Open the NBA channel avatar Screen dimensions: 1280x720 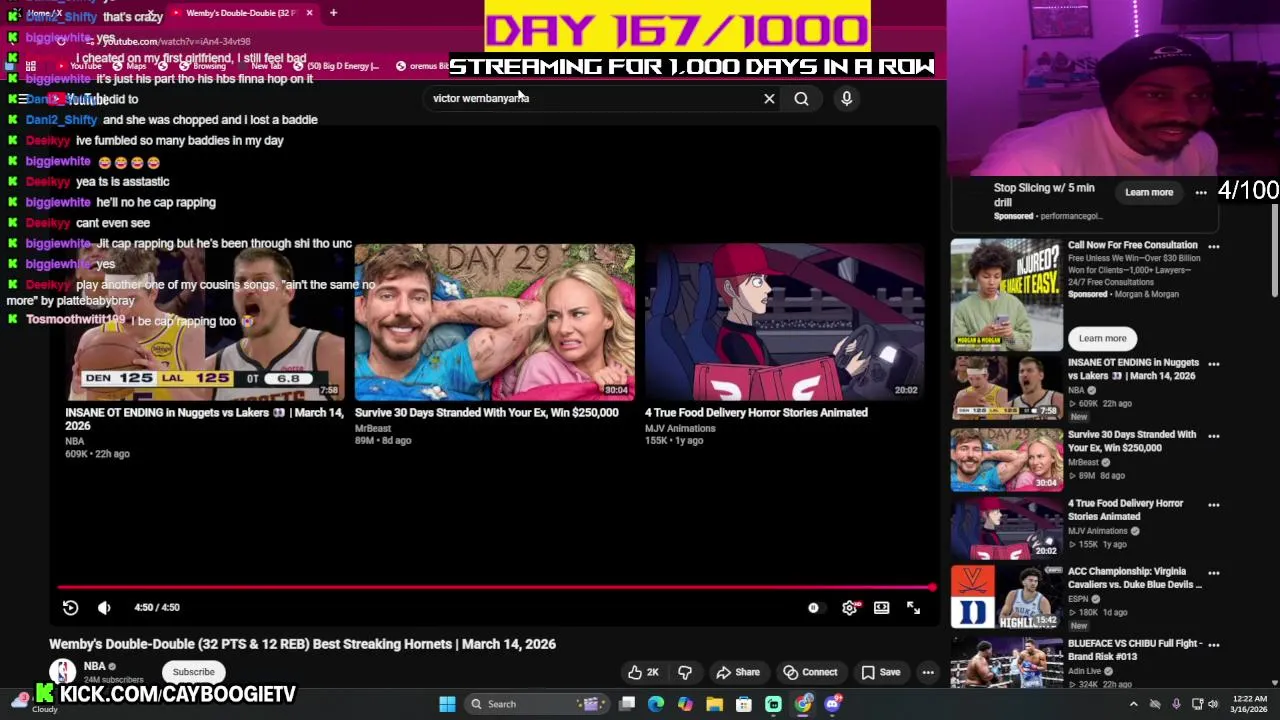(63, 672)
